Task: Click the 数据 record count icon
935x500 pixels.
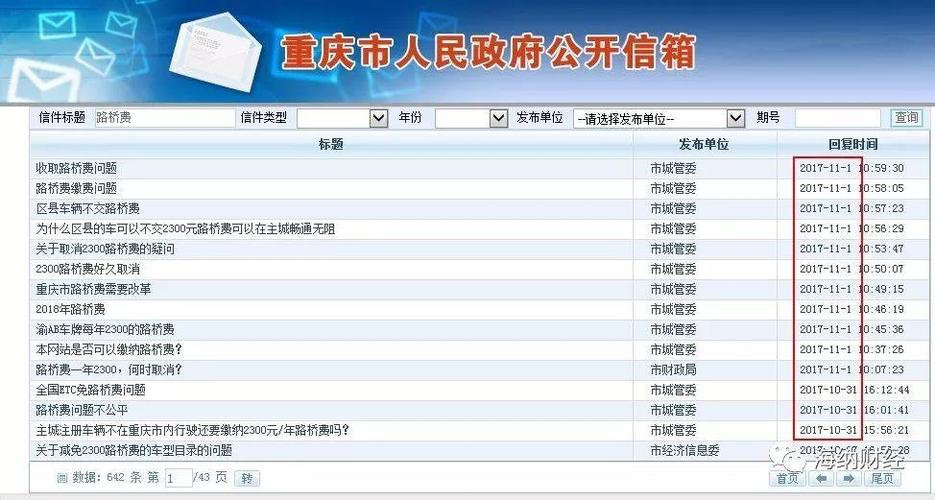Action: 62,478
